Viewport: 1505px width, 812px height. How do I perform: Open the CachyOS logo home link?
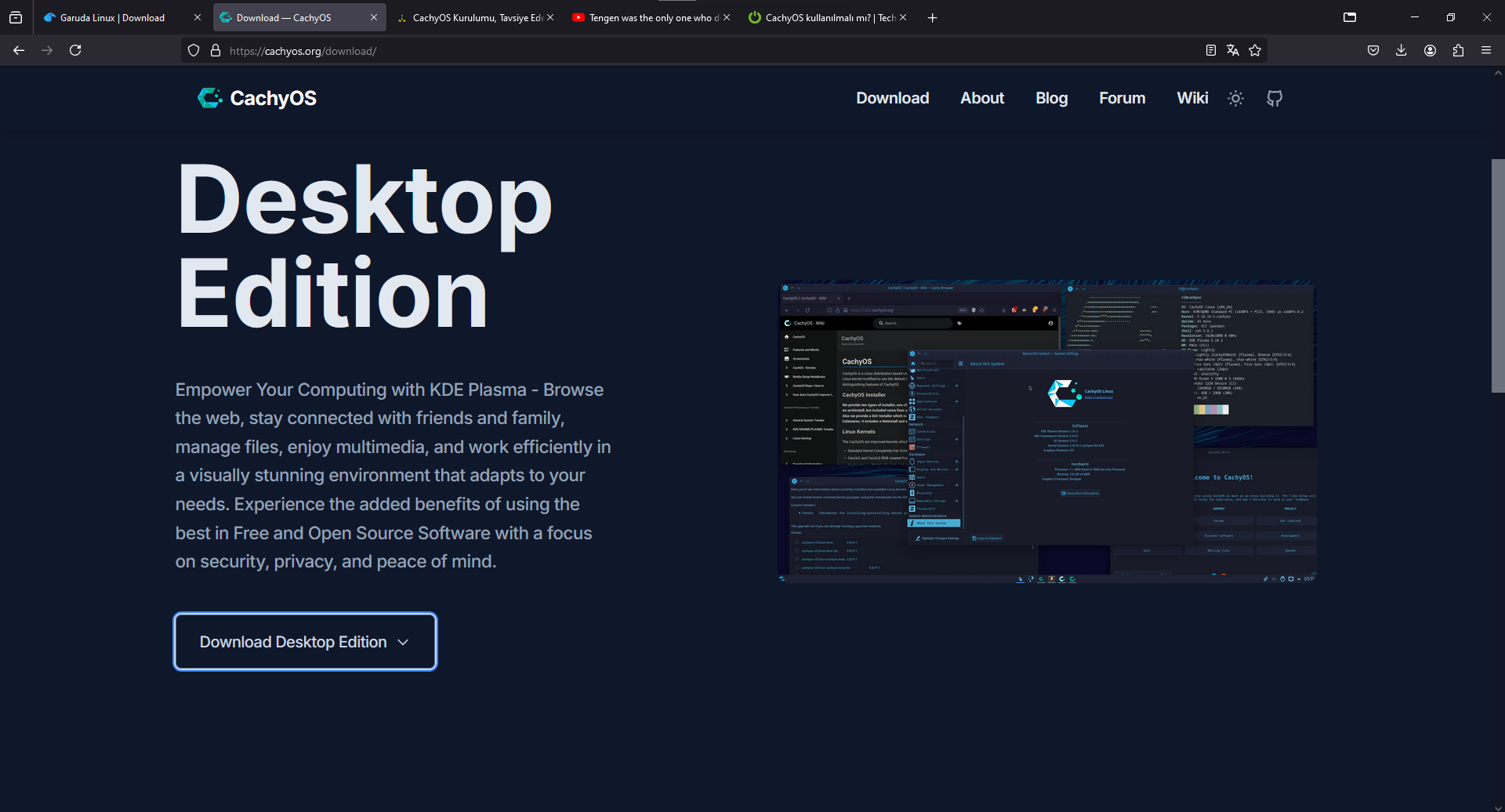(x=257, y=98)
